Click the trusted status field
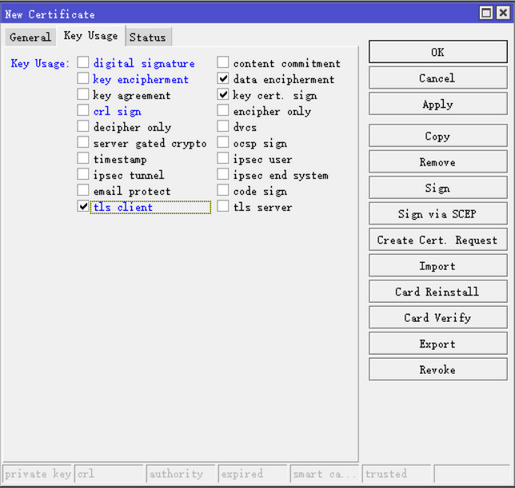 point(397,474)
